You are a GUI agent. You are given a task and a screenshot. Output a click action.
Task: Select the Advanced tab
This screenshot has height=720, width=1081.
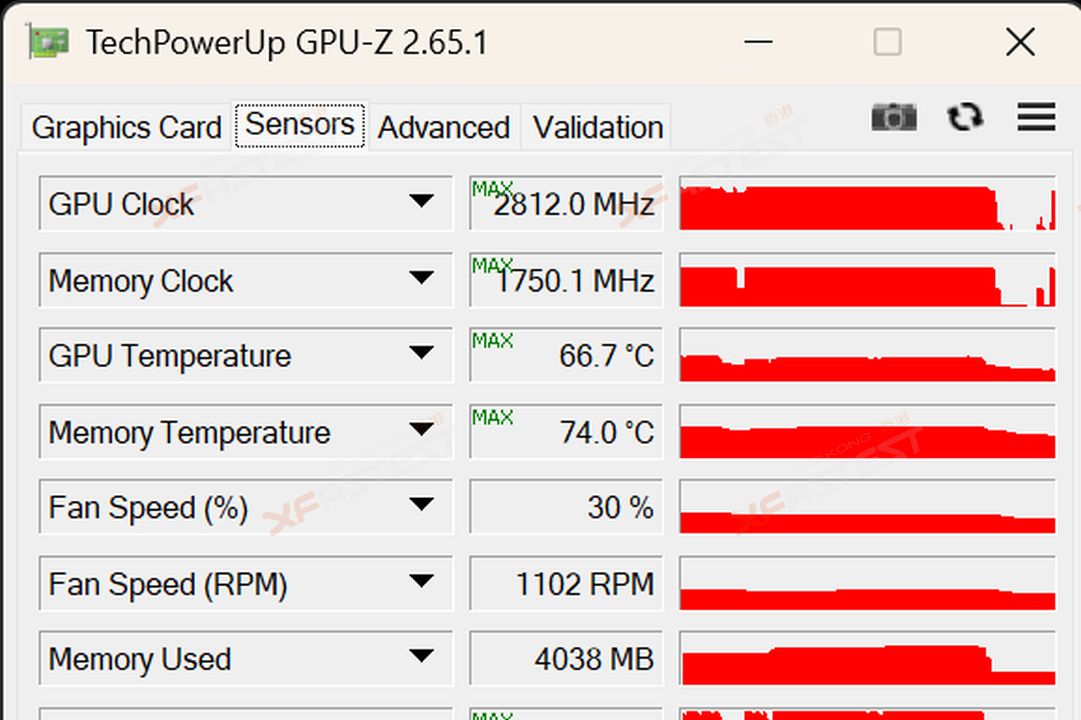pyautogui.click(x=444, y=127)
